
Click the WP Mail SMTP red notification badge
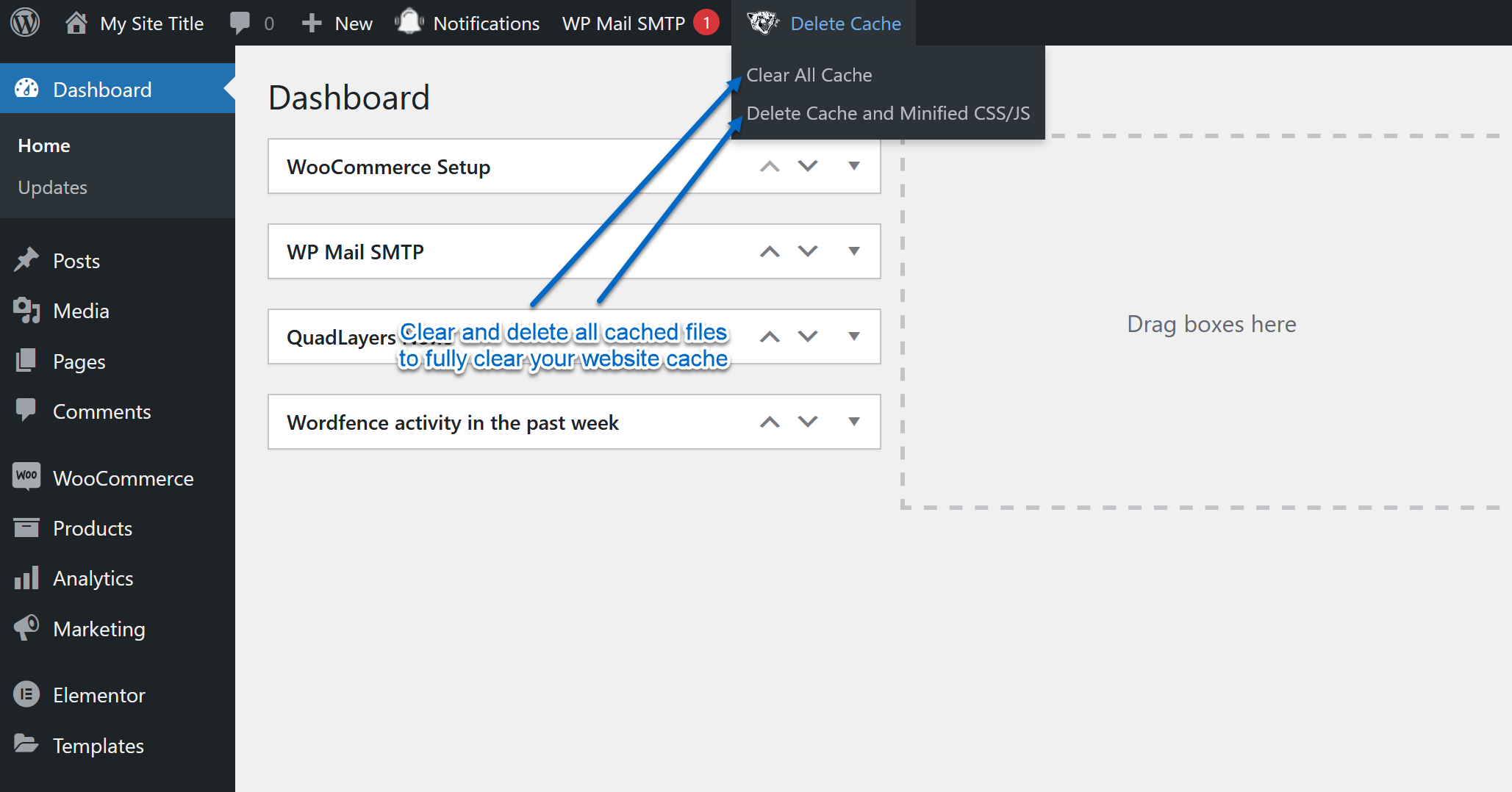706,23
